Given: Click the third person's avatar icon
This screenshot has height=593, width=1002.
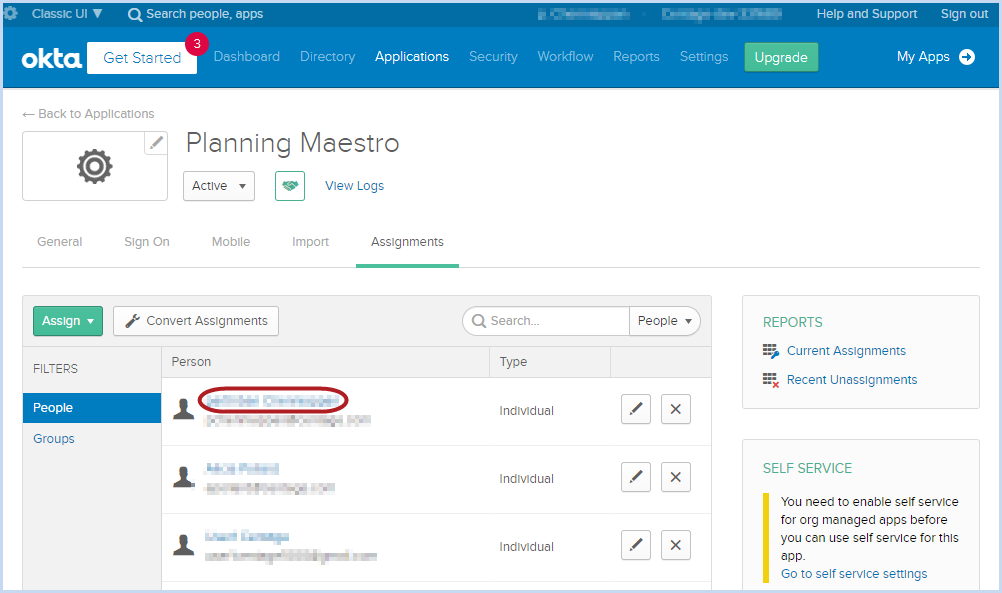Looking at the screenshot, I should [x=183, y=545].
